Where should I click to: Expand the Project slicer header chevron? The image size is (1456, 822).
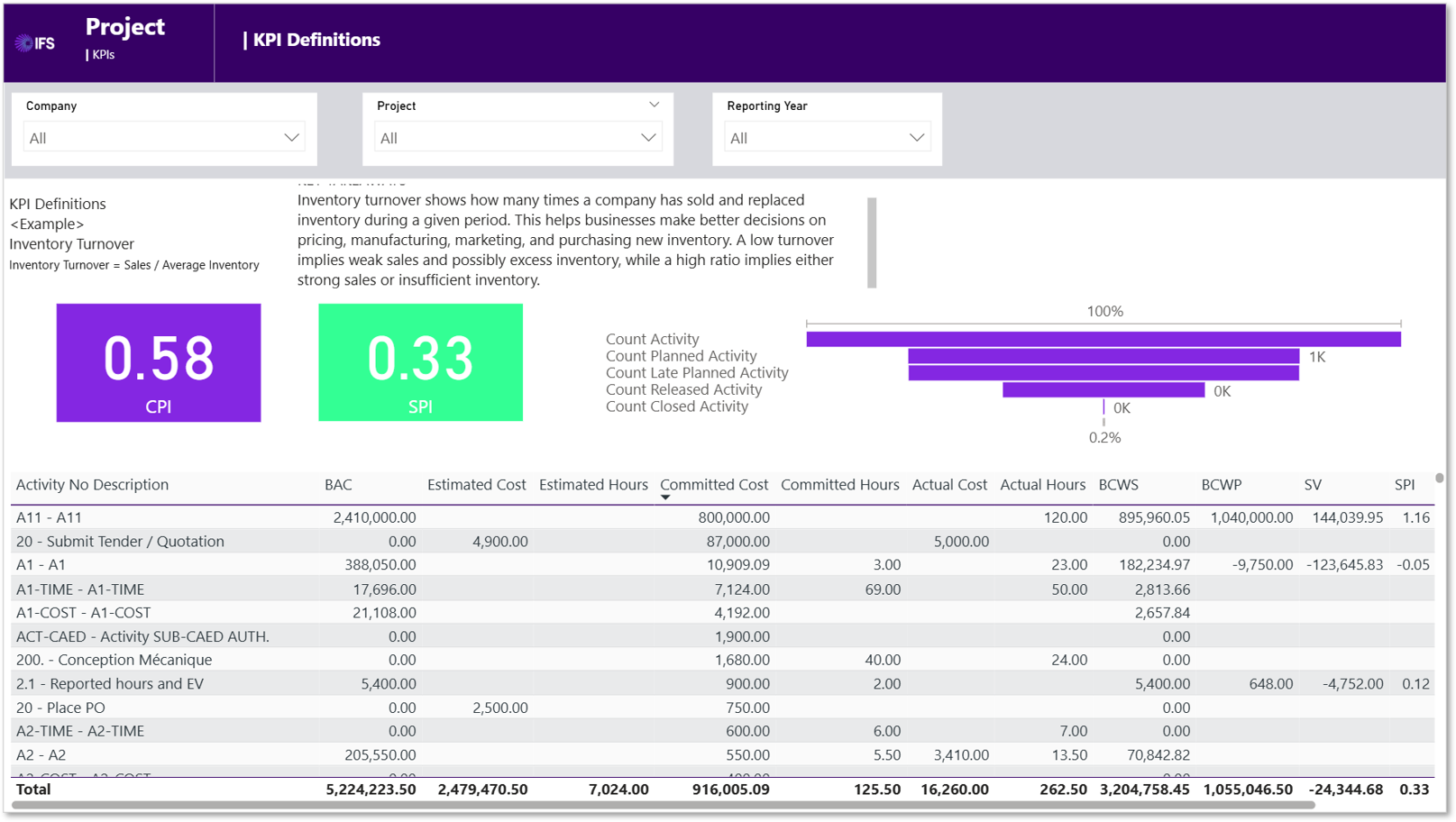click(x=654, y=105)
